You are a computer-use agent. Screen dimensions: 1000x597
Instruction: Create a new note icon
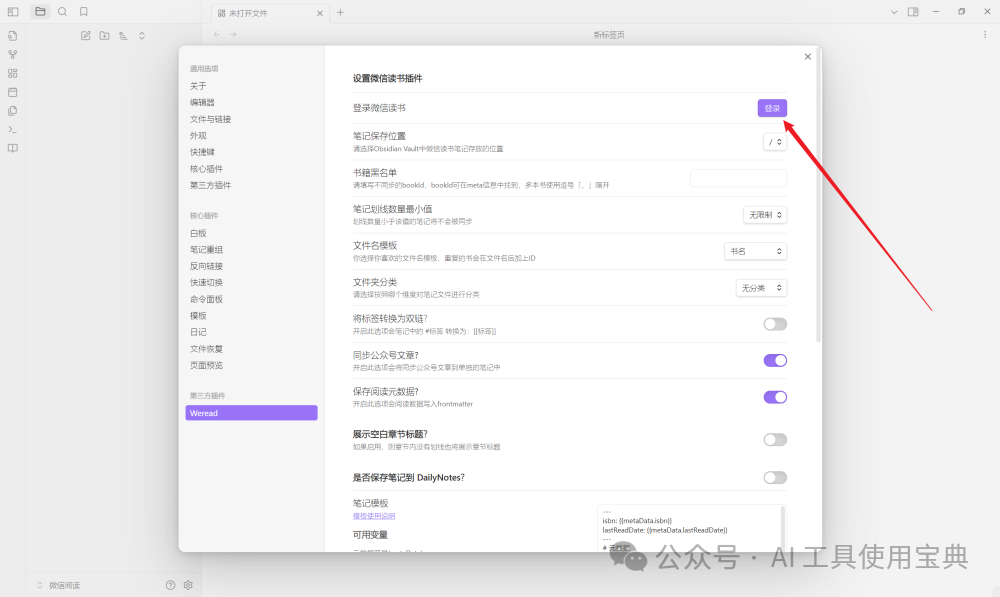pyautogui.click(x=85, y=36)
